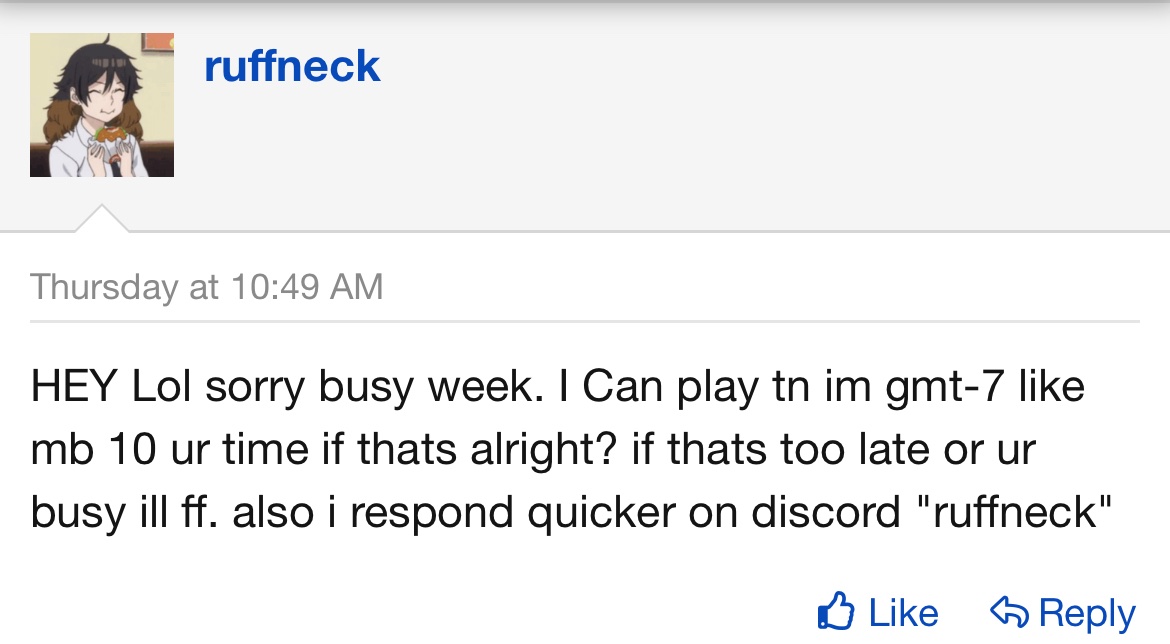This screenshot has height=644, width=1170.
Task: Open the ruffneck username profile link
Action: pyautogui.click(x=292, y=67)
